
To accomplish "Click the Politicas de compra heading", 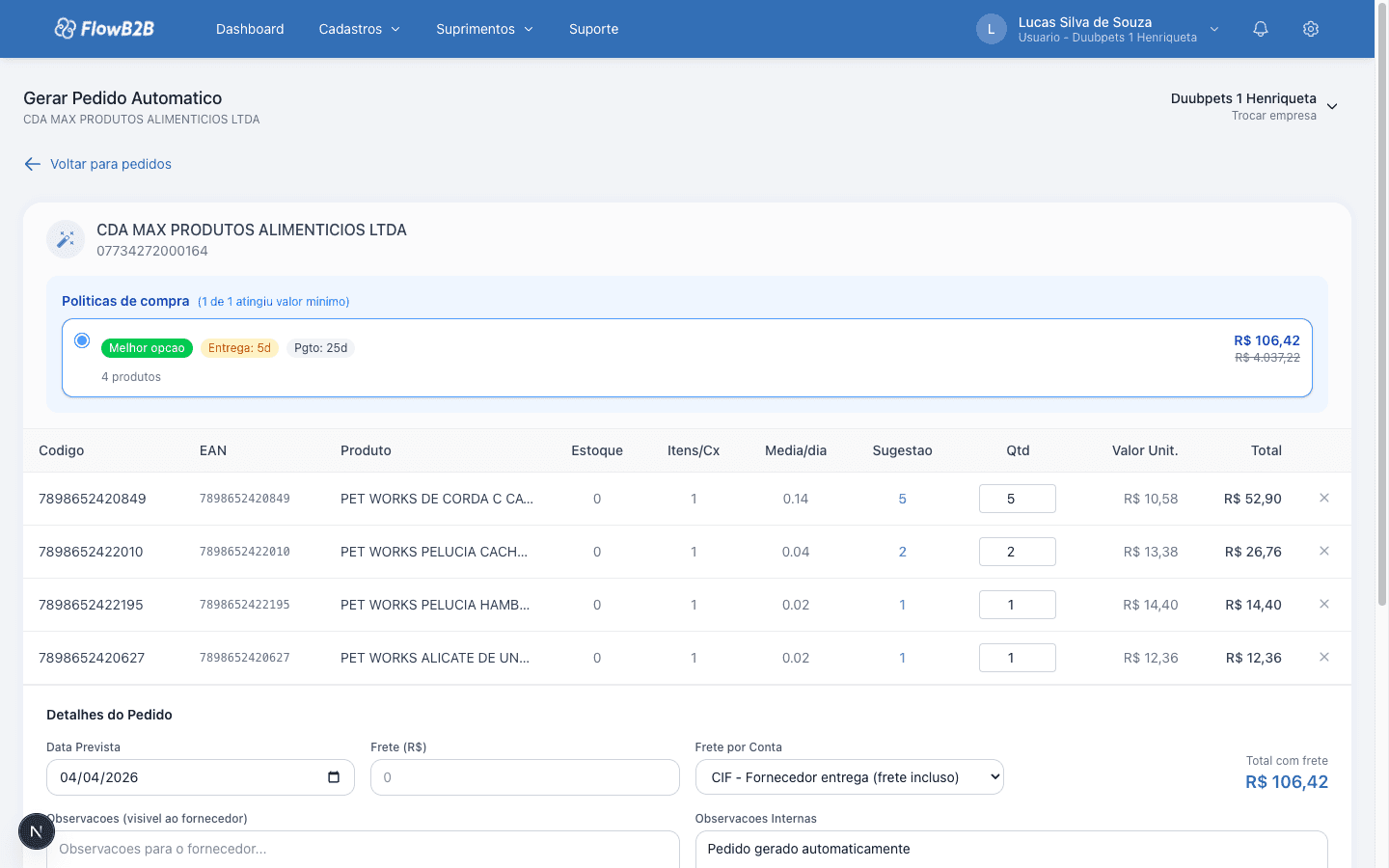I will (x=125, y=301).
